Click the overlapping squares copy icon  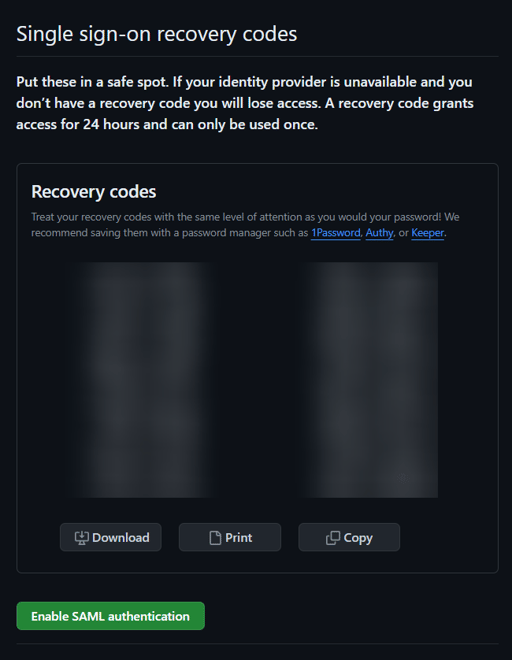[x=333, y=538]
